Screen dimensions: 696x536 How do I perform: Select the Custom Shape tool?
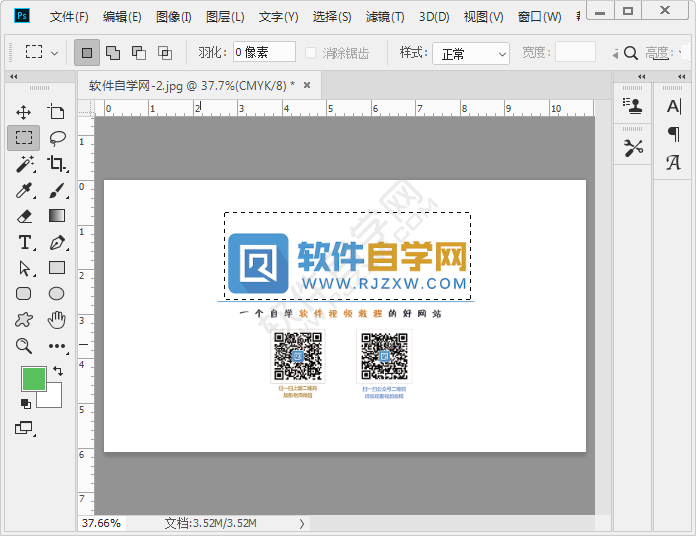24,319
